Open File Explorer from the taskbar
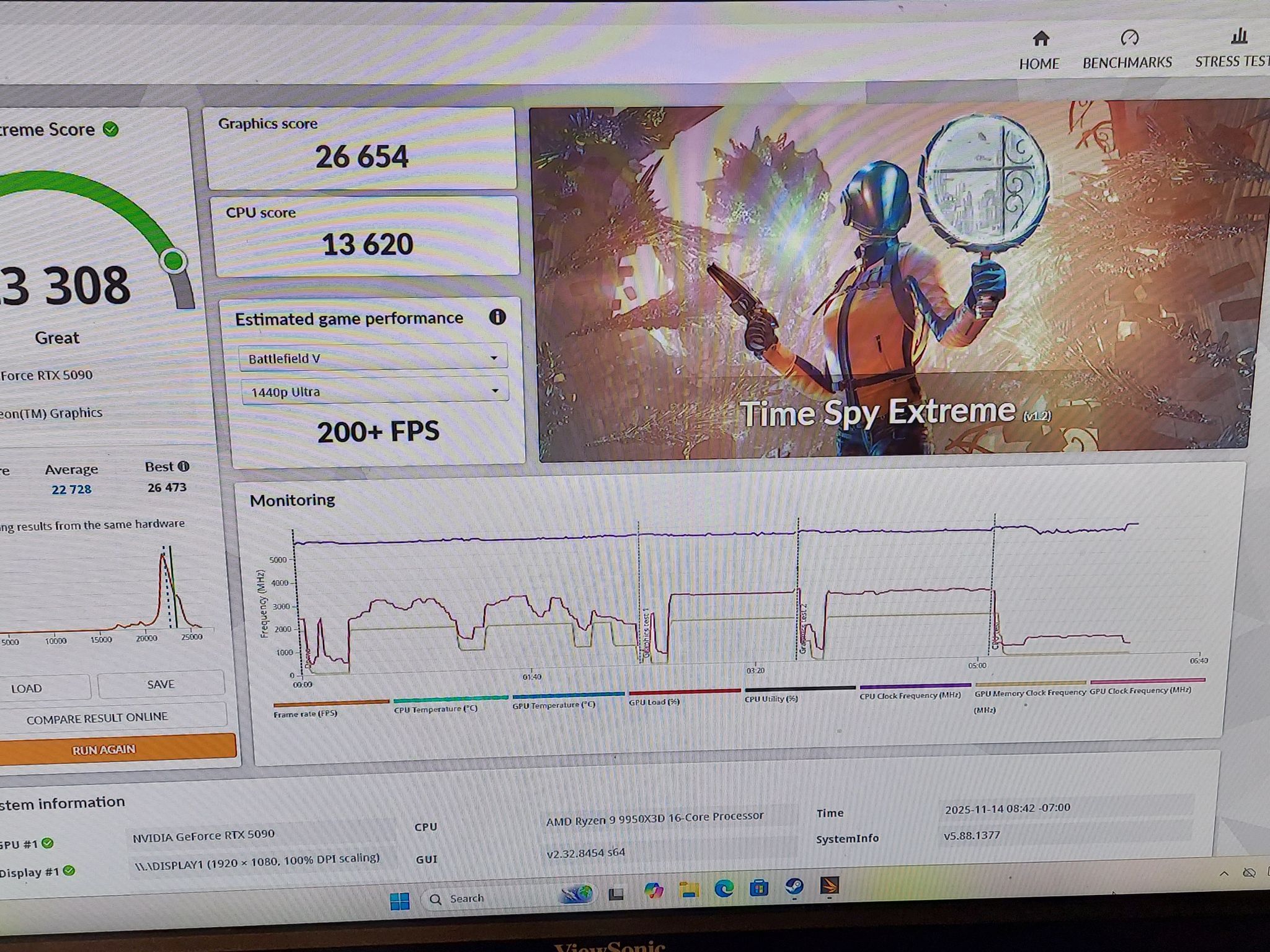This screenshot has height=952, width=1270. coord(688,890)
